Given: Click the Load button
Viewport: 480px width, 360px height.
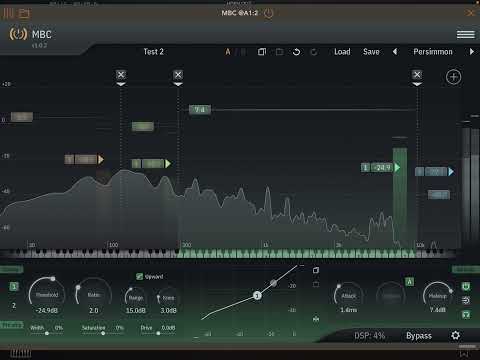Looking at the screenshot, I should coord(342,52).
